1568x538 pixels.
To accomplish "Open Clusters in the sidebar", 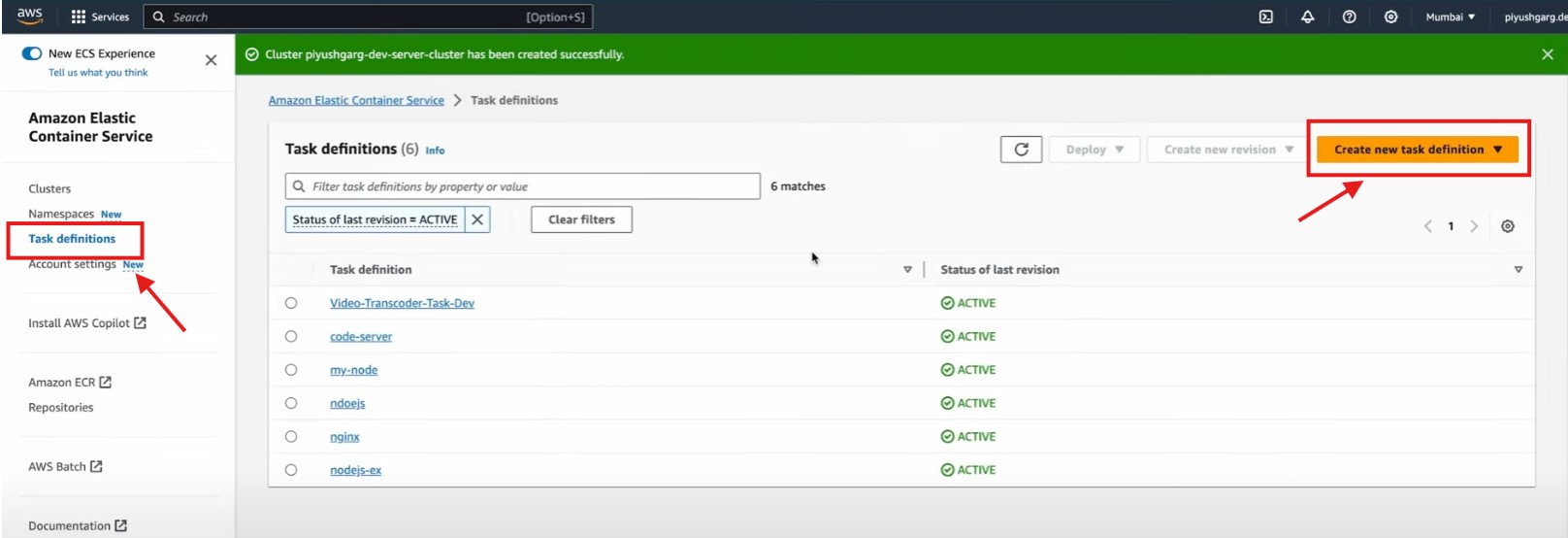I will click(49, 188).
